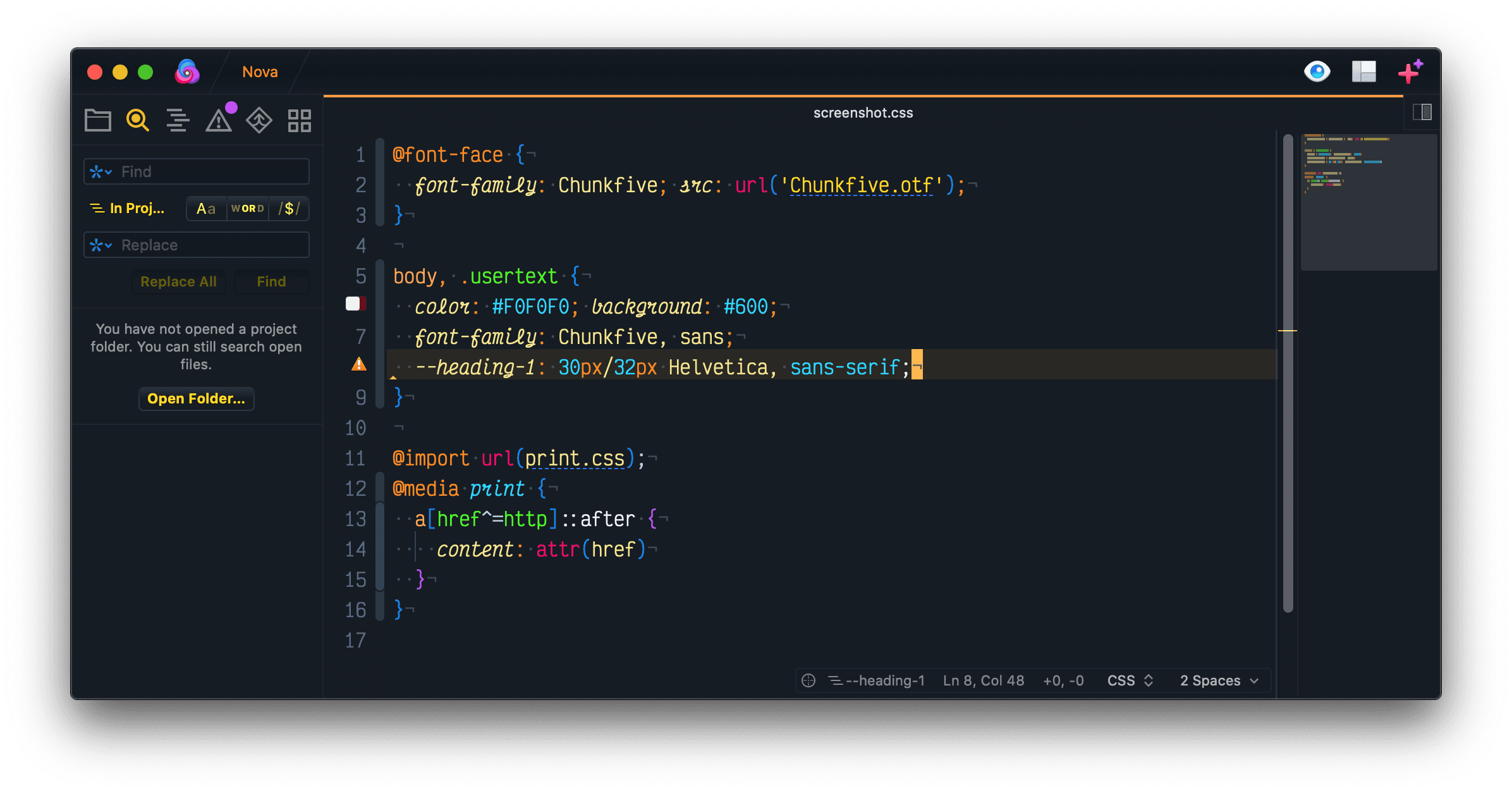Click the Open Folder... button
The image size is (1512, 793).
point(196,398)
